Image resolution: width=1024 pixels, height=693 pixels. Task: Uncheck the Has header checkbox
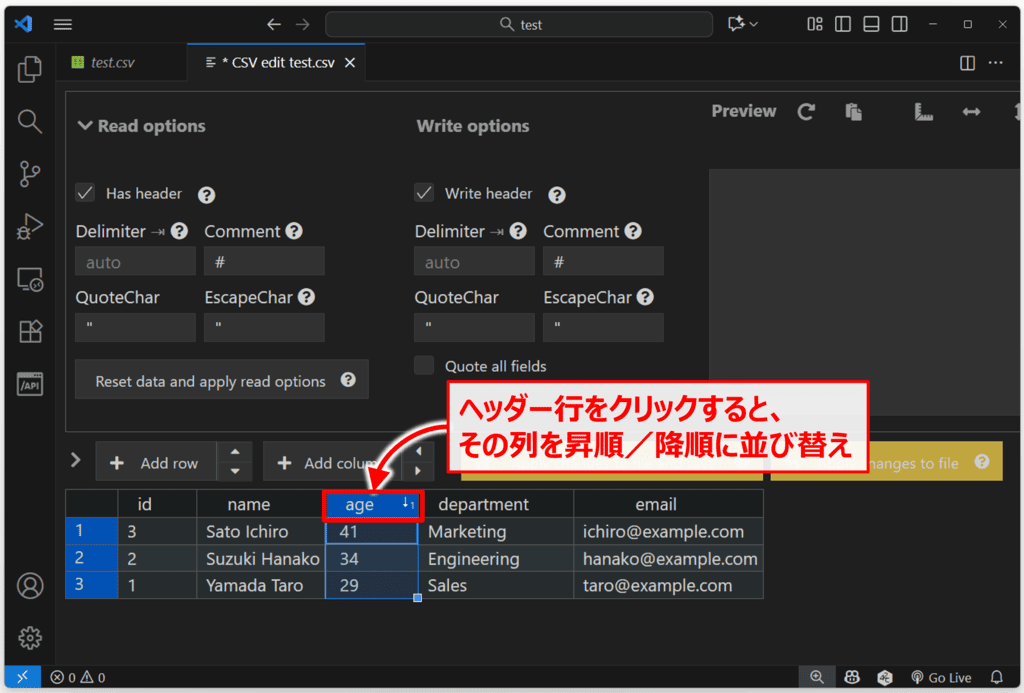pyautogui.click(x=86, y=193)
